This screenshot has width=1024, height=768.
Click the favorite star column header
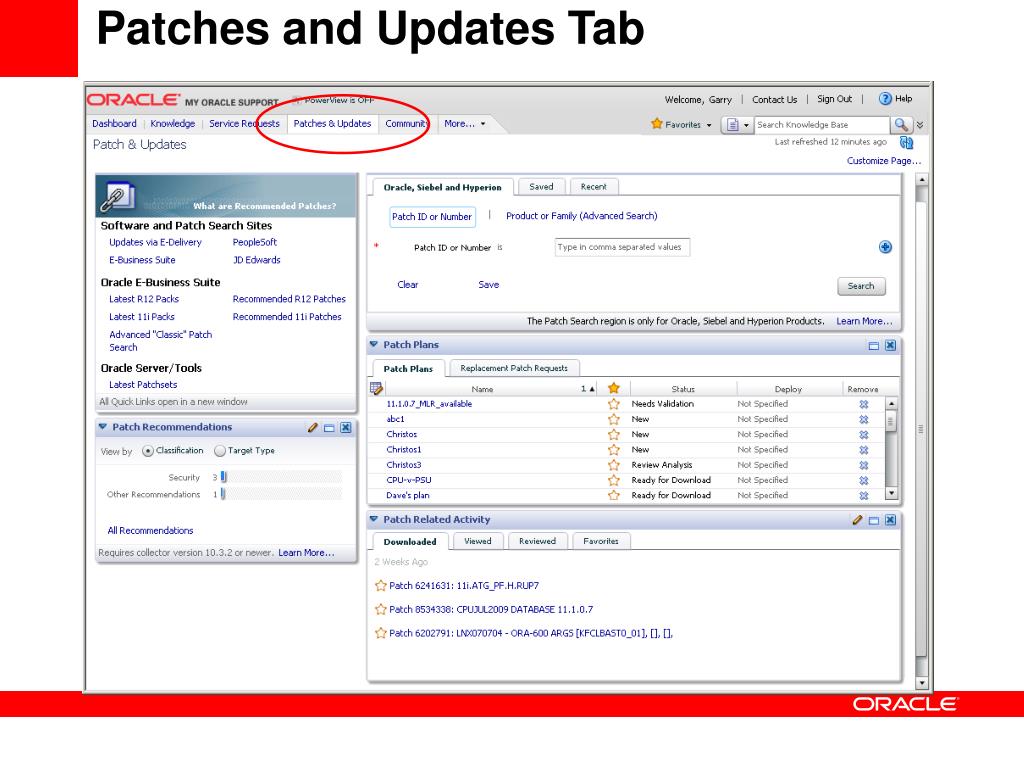[614, 388]
